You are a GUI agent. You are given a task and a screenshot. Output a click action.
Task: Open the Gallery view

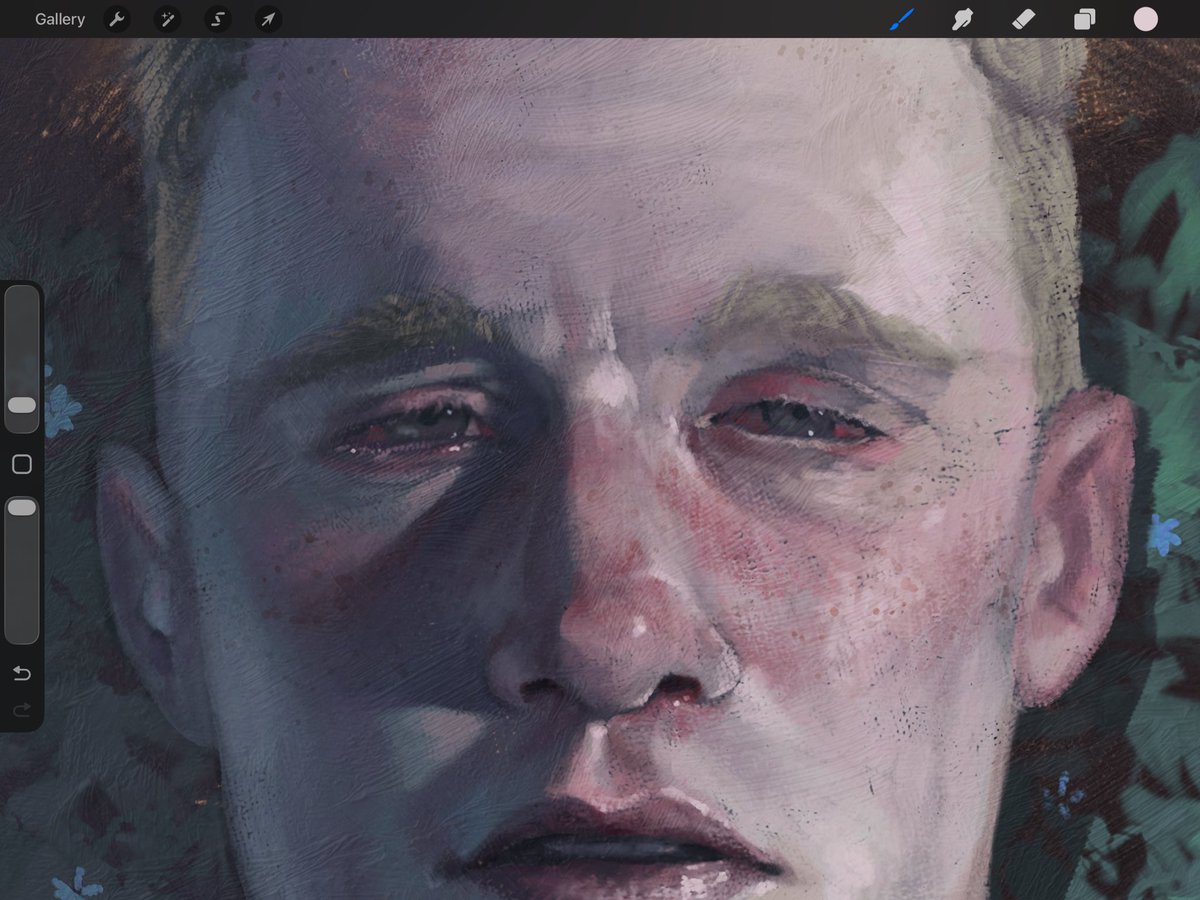60,19
